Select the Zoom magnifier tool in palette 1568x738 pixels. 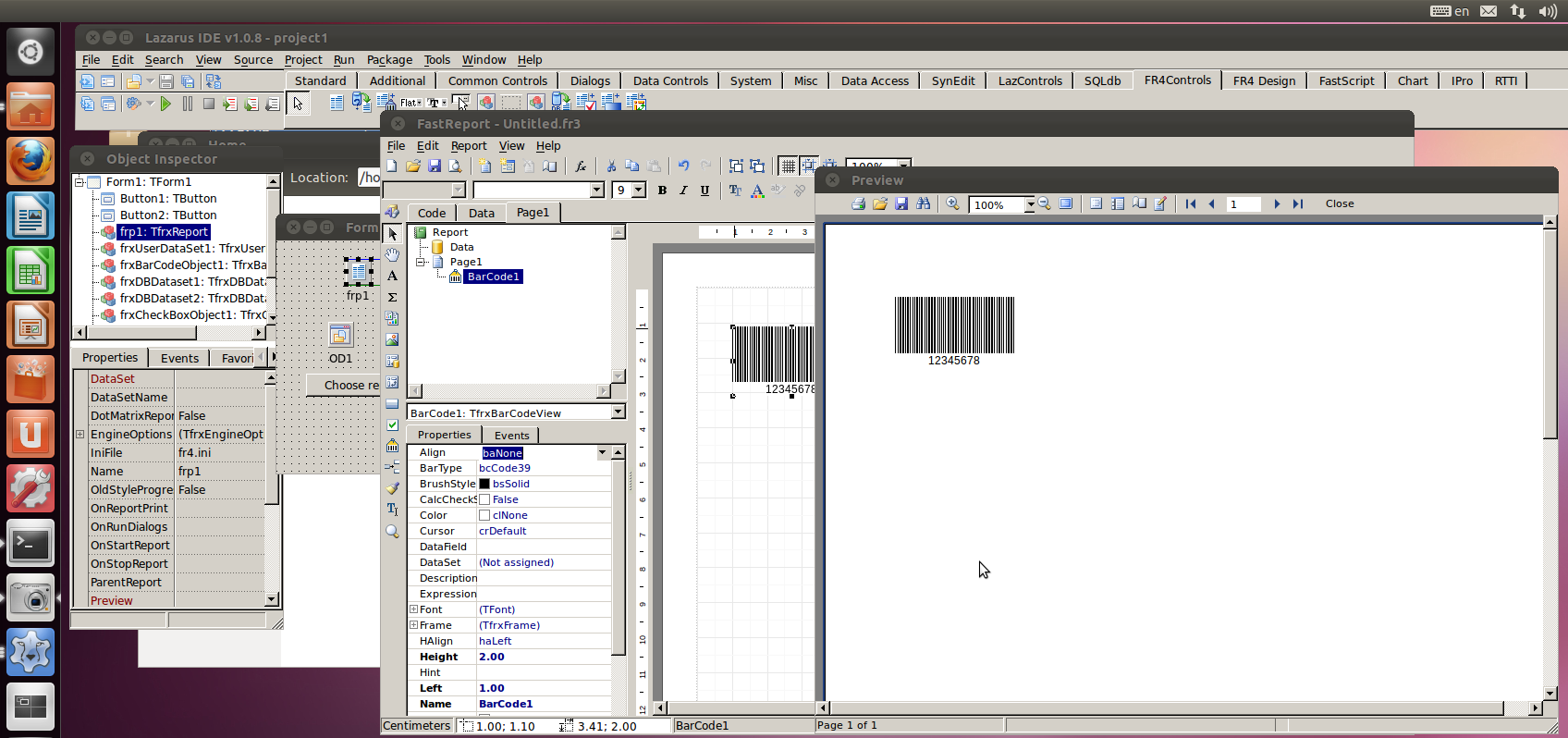click(393, 531)
